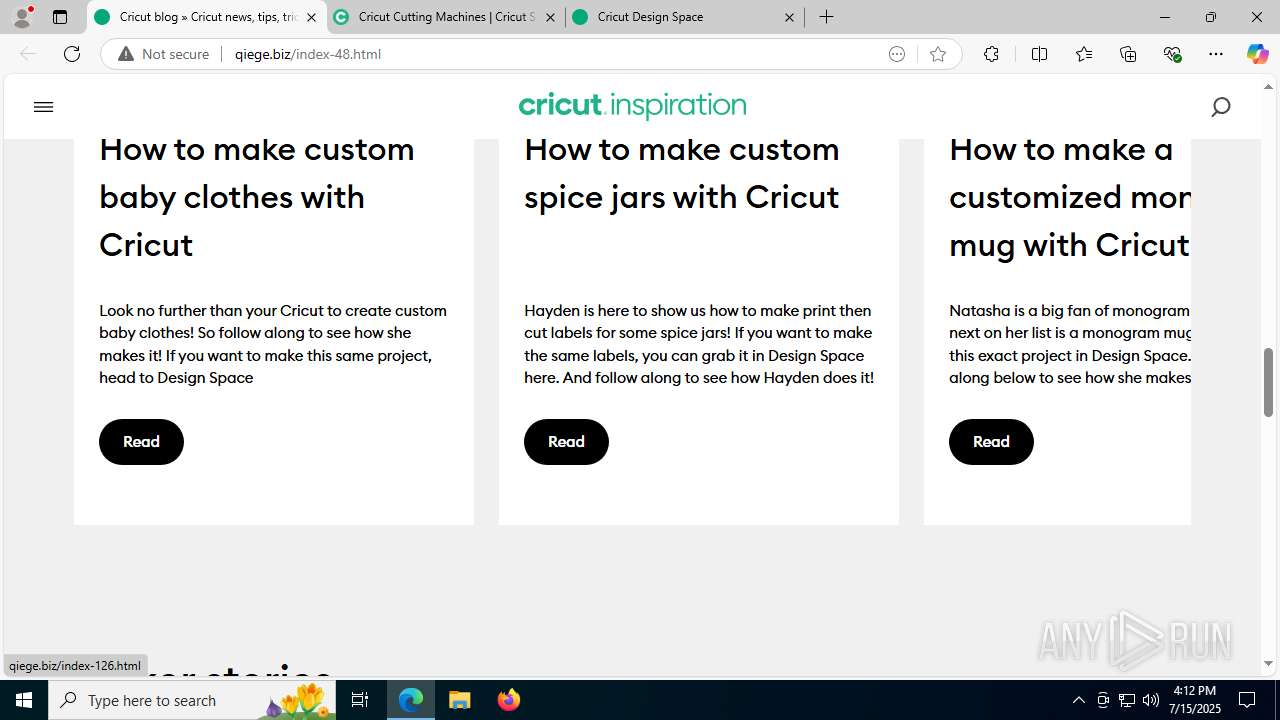
Task: Go back to the previous page
Action: [28, 54]
